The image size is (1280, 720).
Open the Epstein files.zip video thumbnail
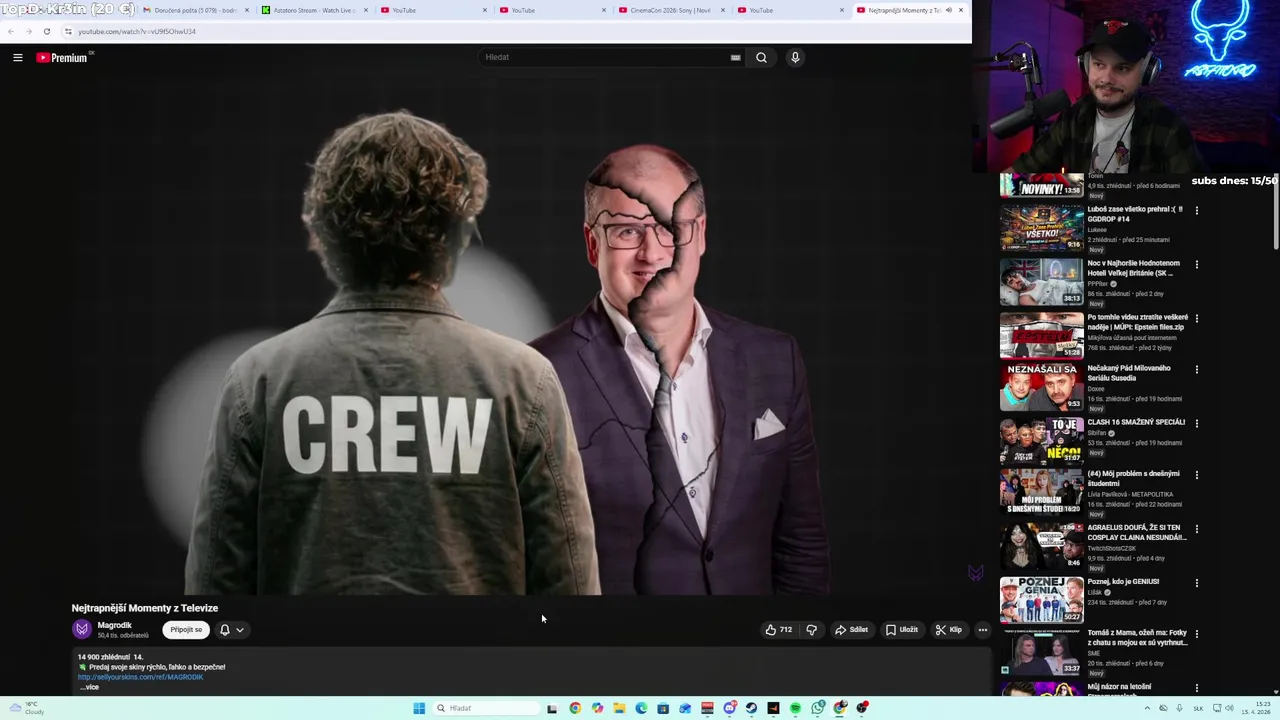pos(1042,335)
